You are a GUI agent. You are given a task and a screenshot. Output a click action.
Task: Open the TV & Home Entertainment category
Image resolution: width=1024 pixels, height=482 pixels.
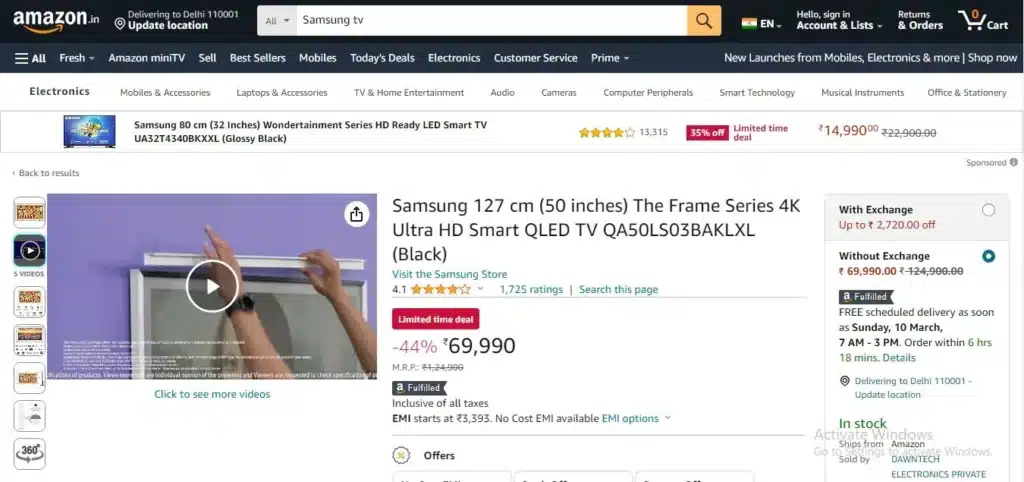tap(409, 93)
